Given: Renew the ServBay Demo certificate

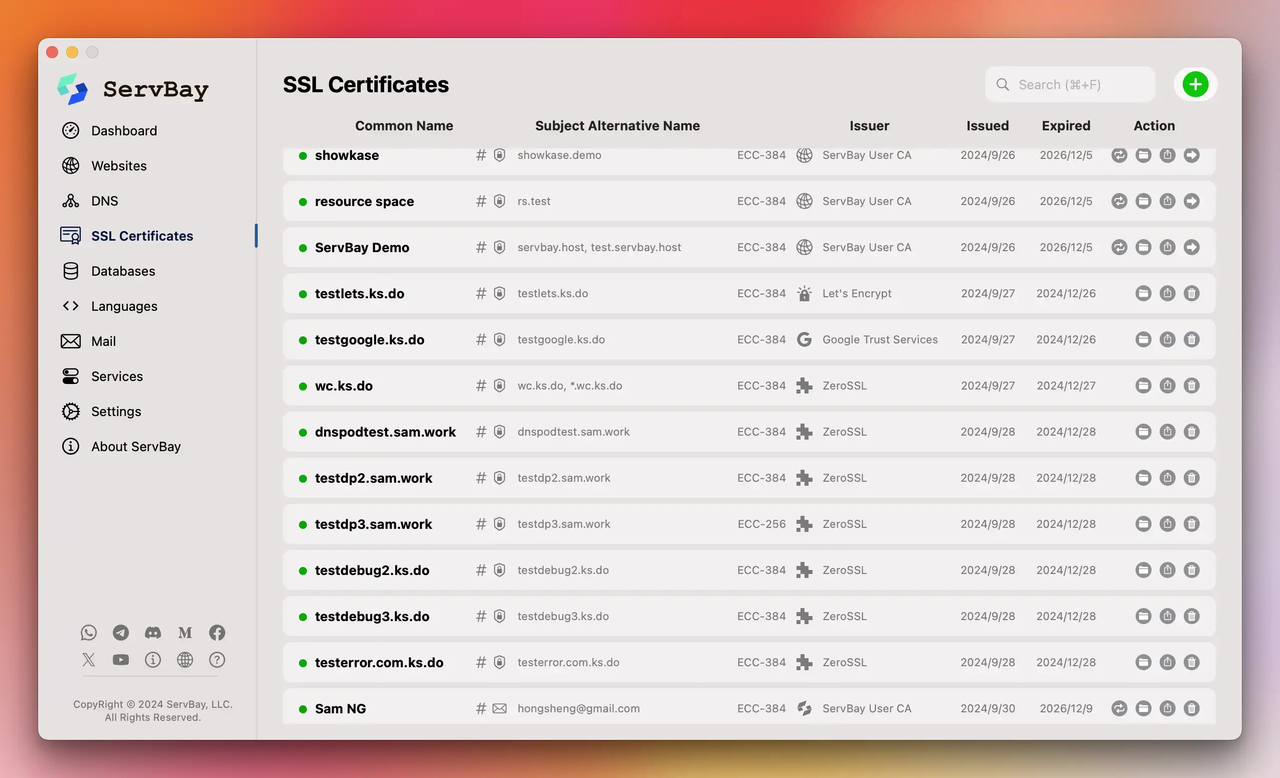Looking at the screenshot, I should pos(1119,247).
